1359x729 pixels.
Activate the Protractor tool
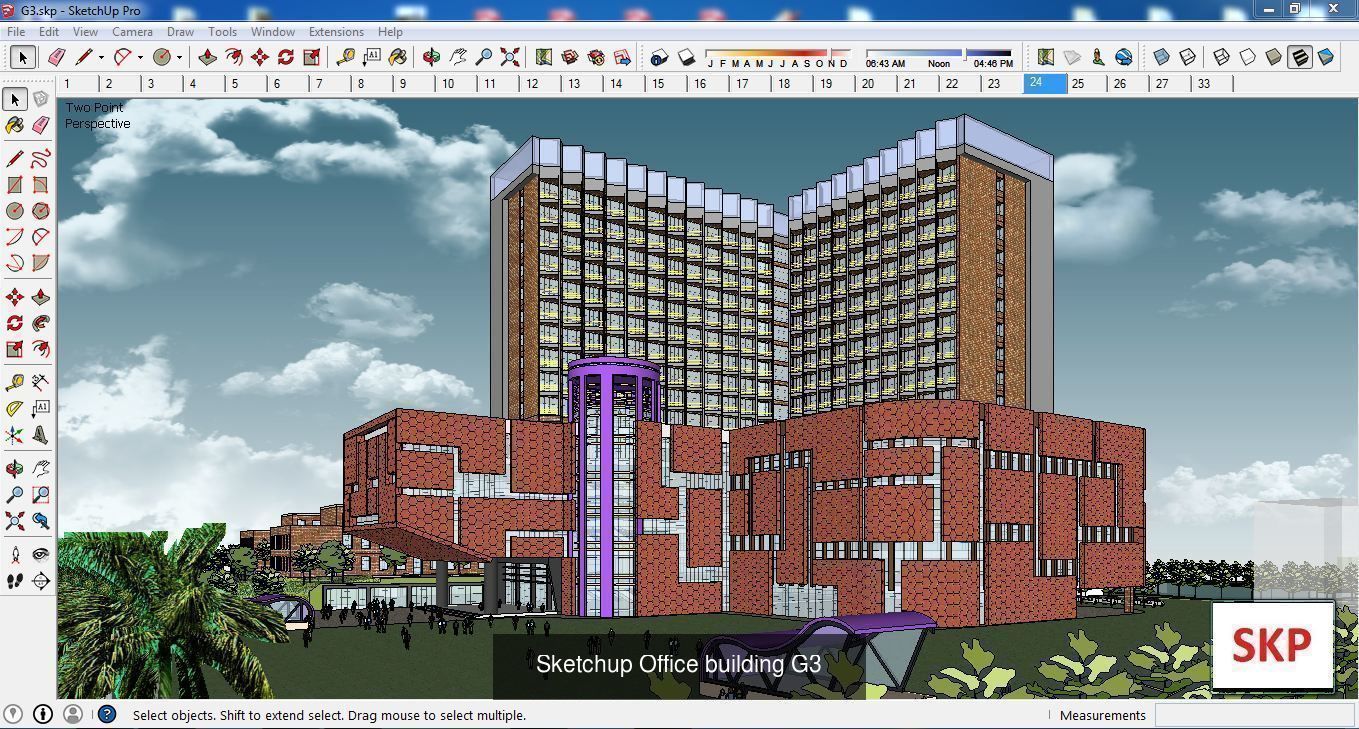click(x=15, y=408)
